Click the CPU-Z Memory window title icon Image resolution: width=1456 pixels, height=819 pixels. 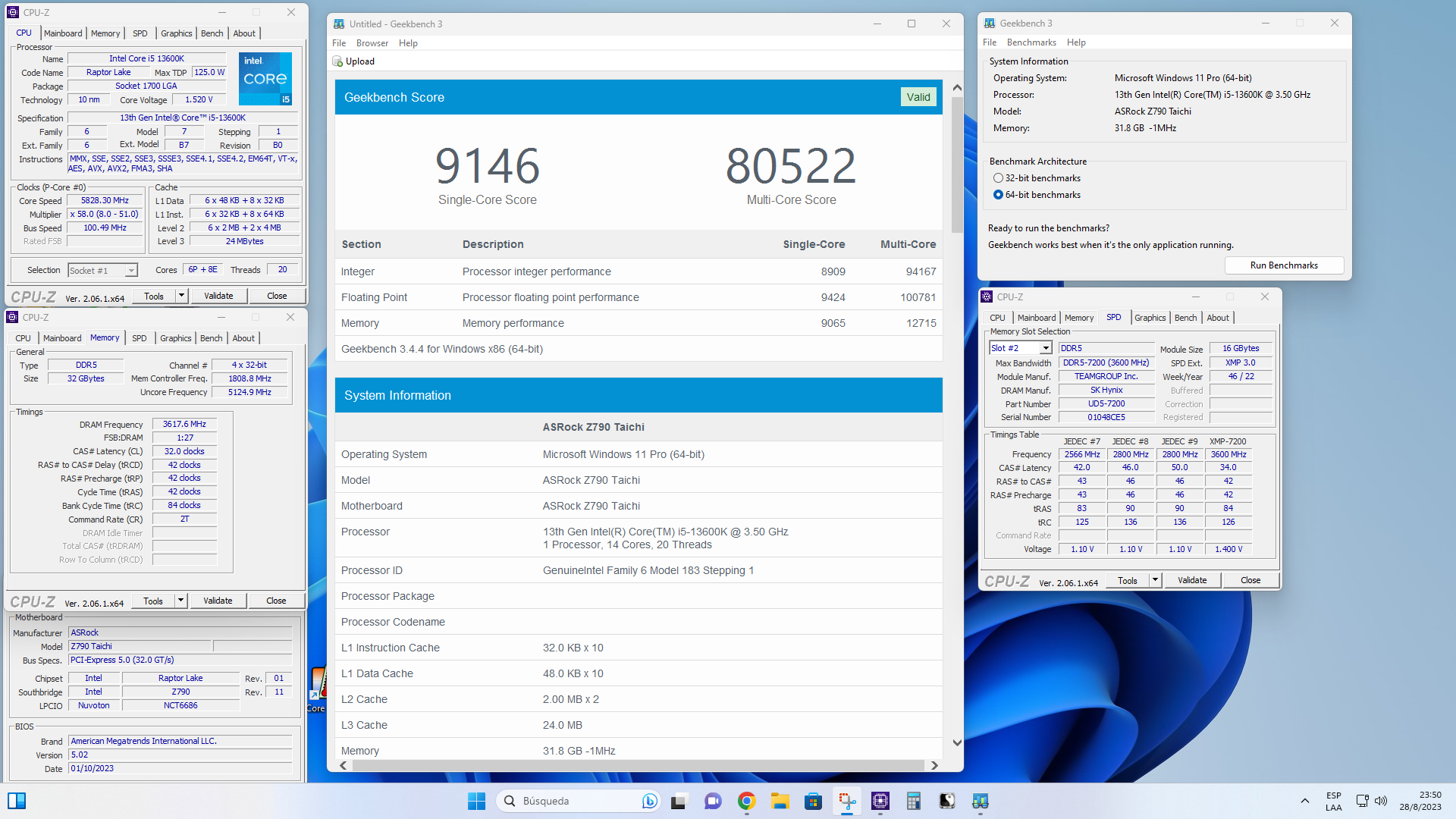(12, 317)
